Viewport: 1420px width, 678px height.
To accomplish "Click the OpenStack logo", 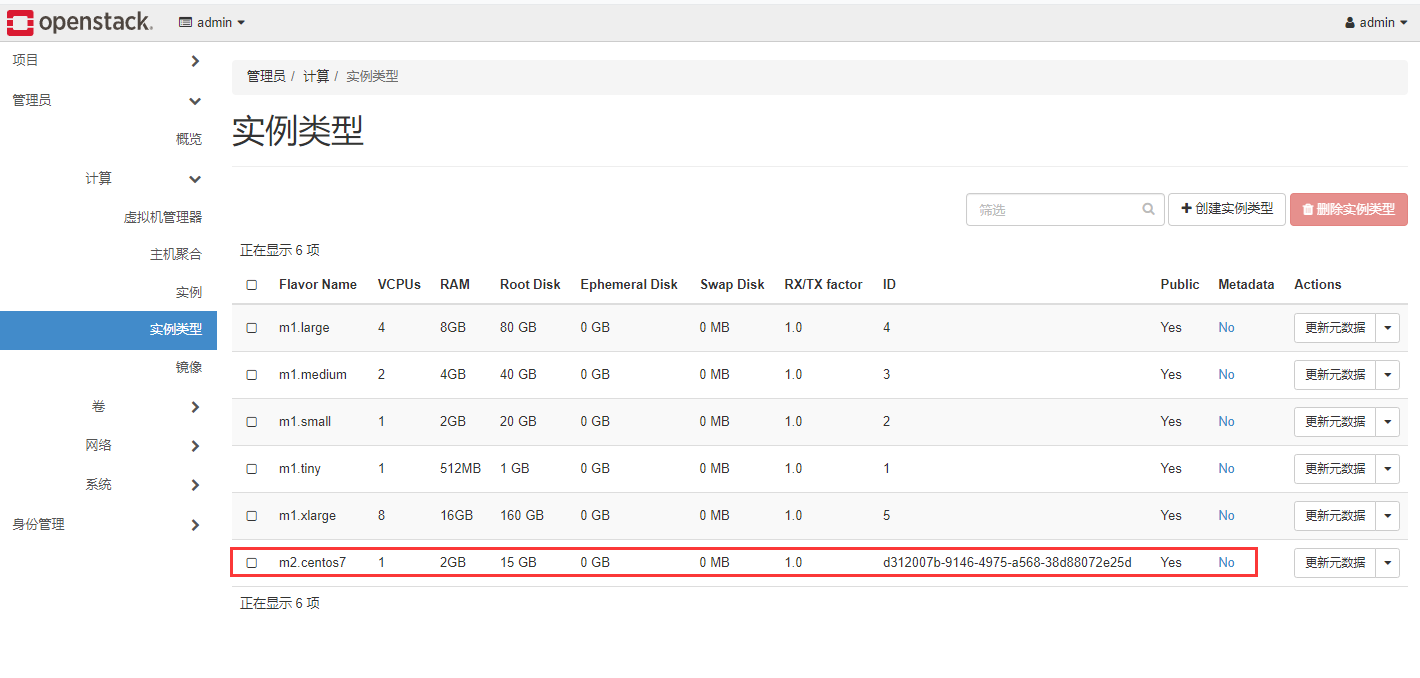I will pos(80,21).
